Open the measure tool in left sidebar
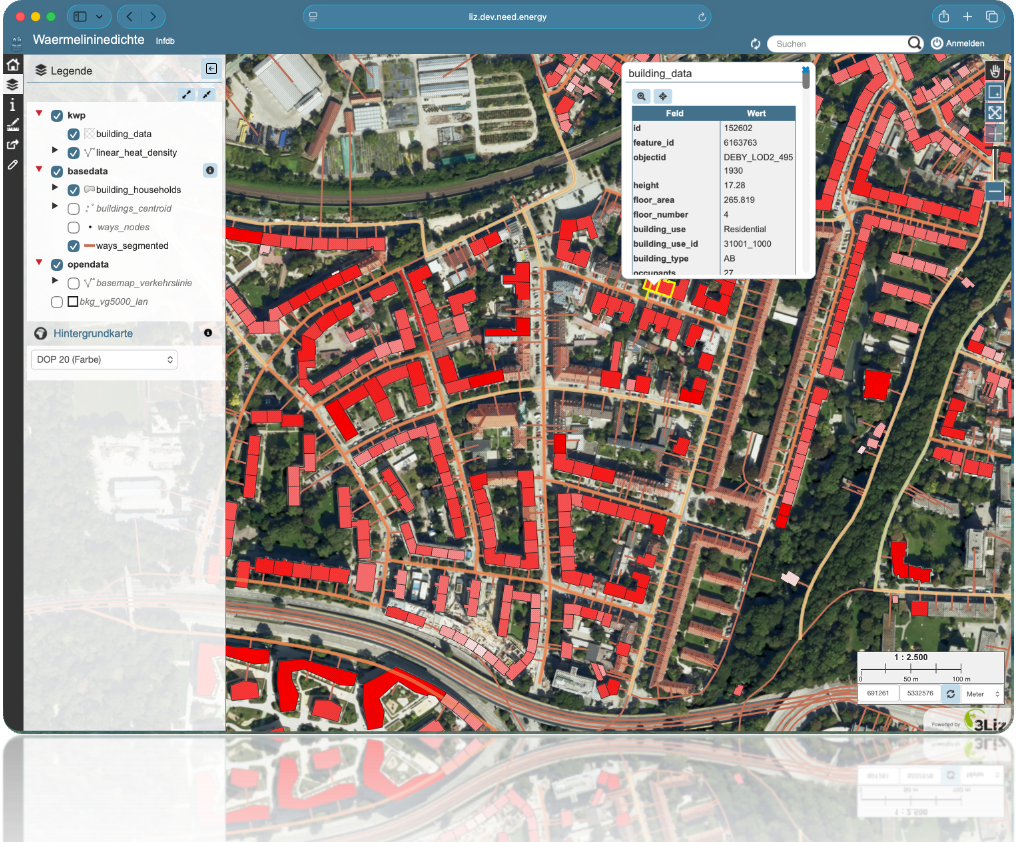 13,125
